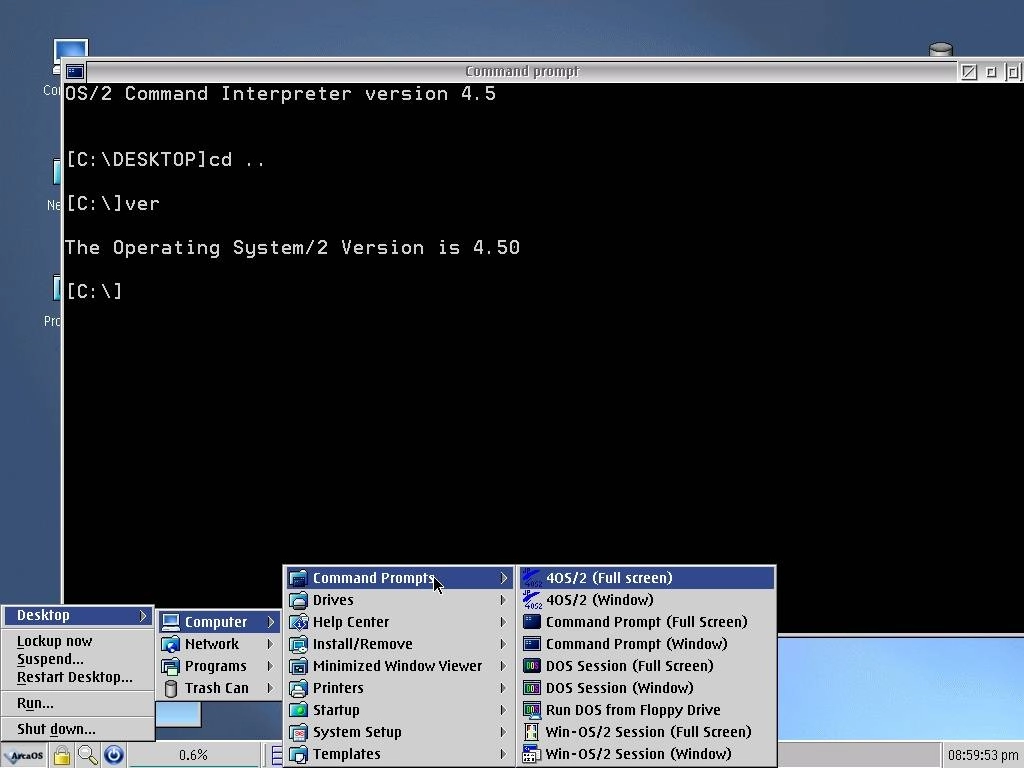Click Win-OS/2 Full Screen session icon
Screen dimensions: 1024x768
(532, 732)
